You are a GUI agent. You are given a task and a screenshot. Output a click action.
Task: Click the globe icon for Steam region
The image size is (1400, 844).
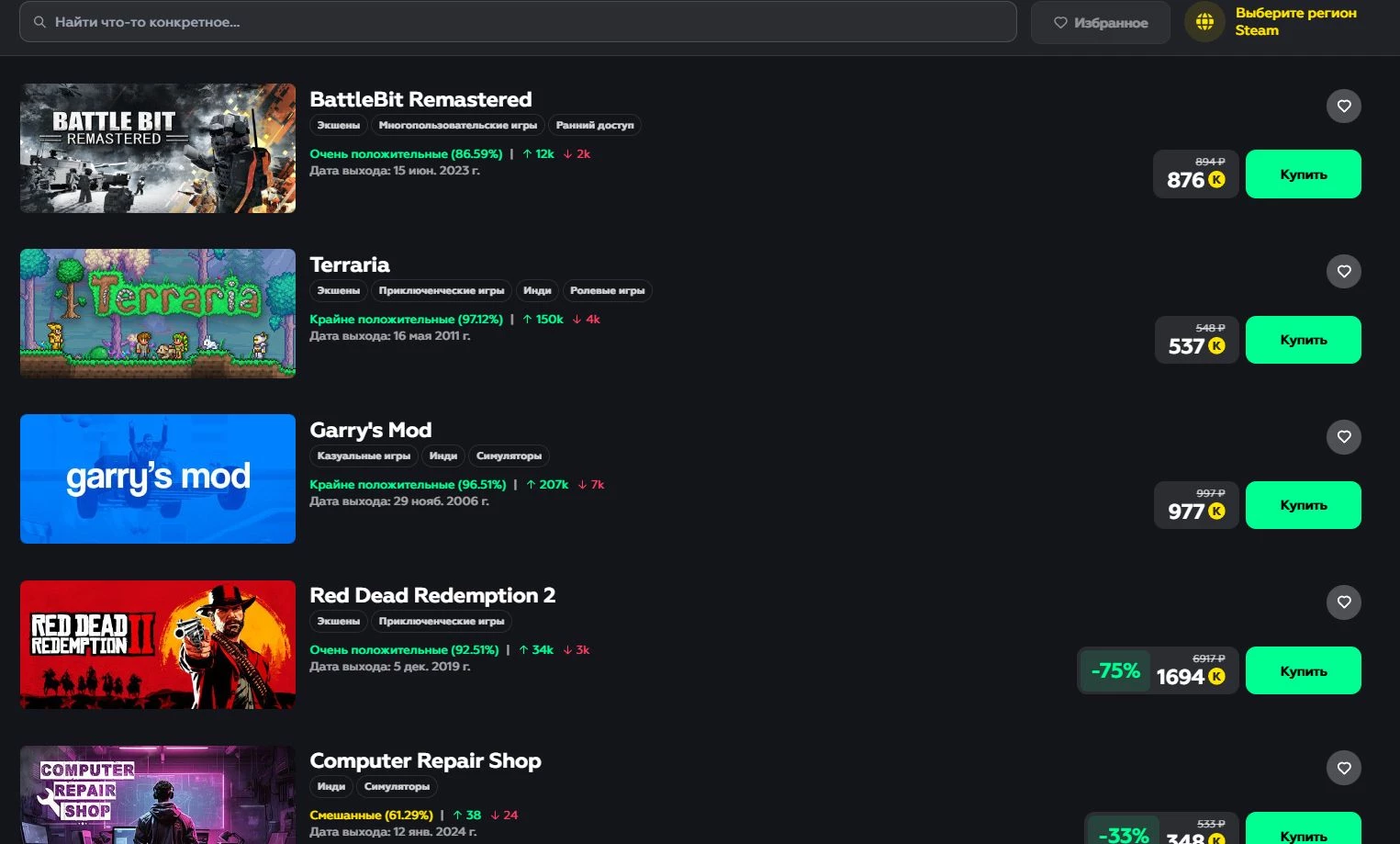[1204, 22]
